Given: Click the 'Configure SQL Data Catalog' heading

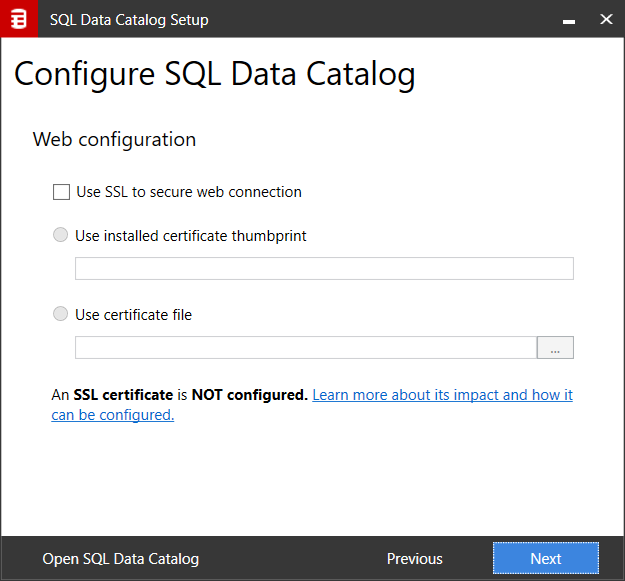Looking at the screenshot, I should point(214,74).
